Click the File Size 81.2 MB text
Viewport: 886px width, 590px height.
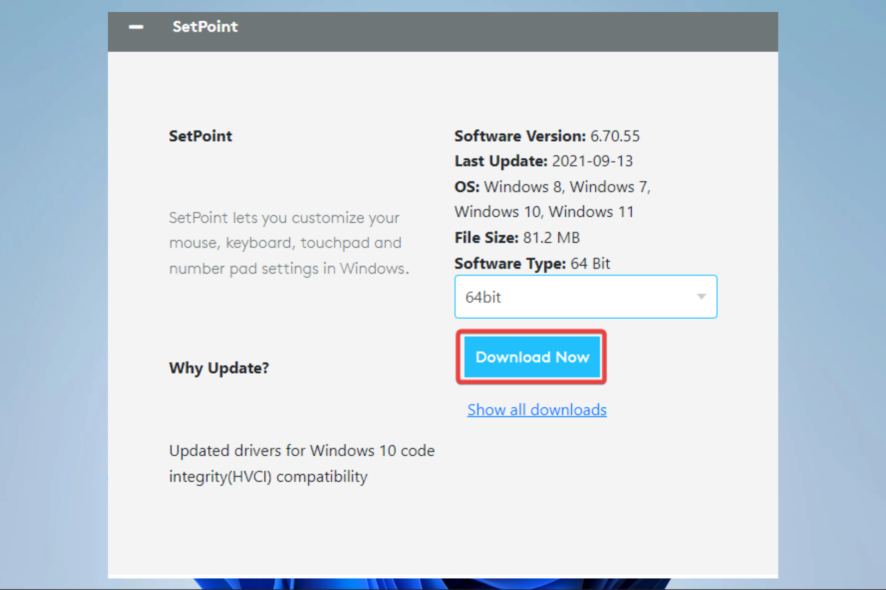coord(517,237)
